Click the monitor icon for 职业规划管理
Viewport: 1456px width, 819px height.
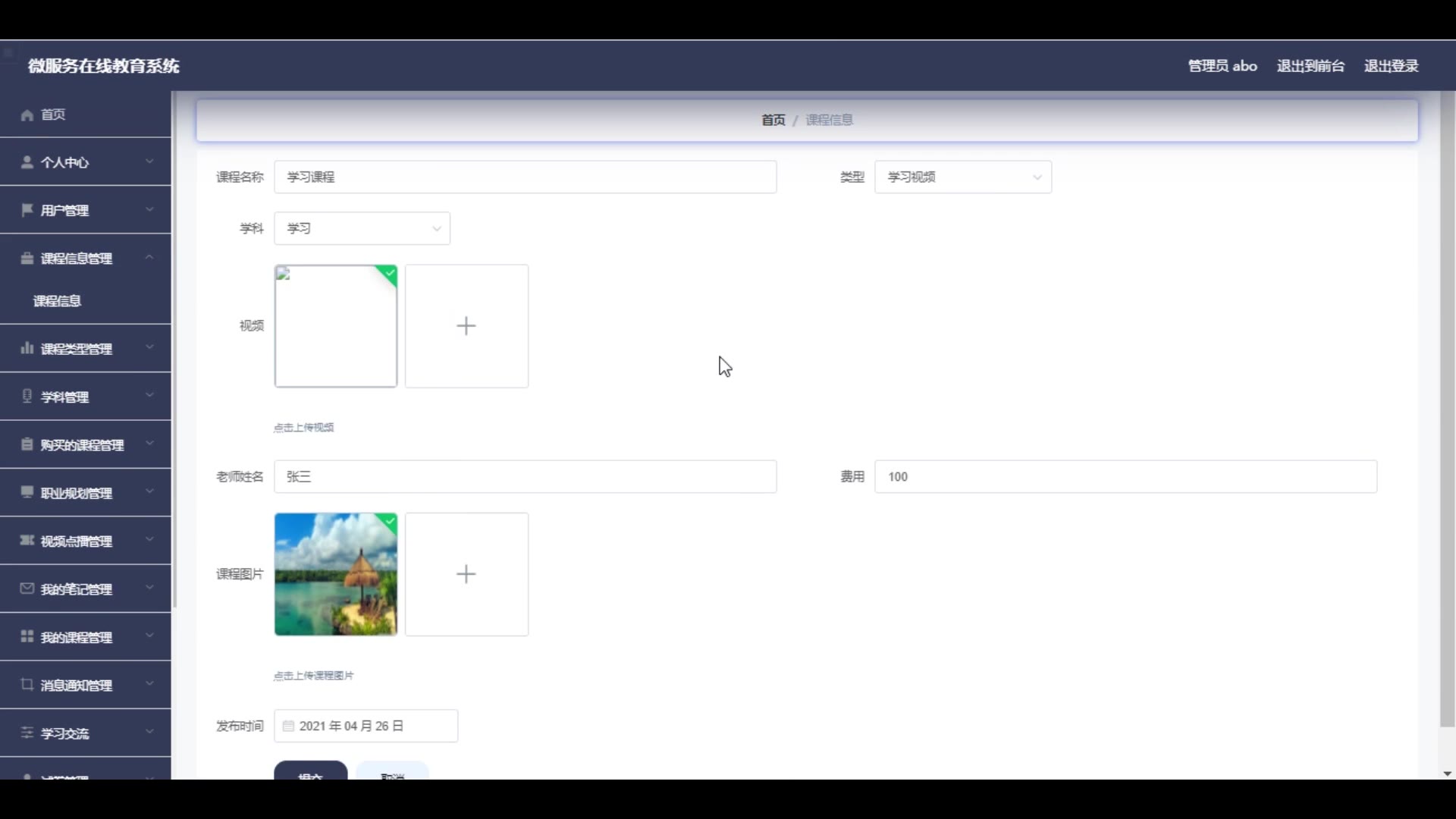pyautogui.click(x=27, y=493)
